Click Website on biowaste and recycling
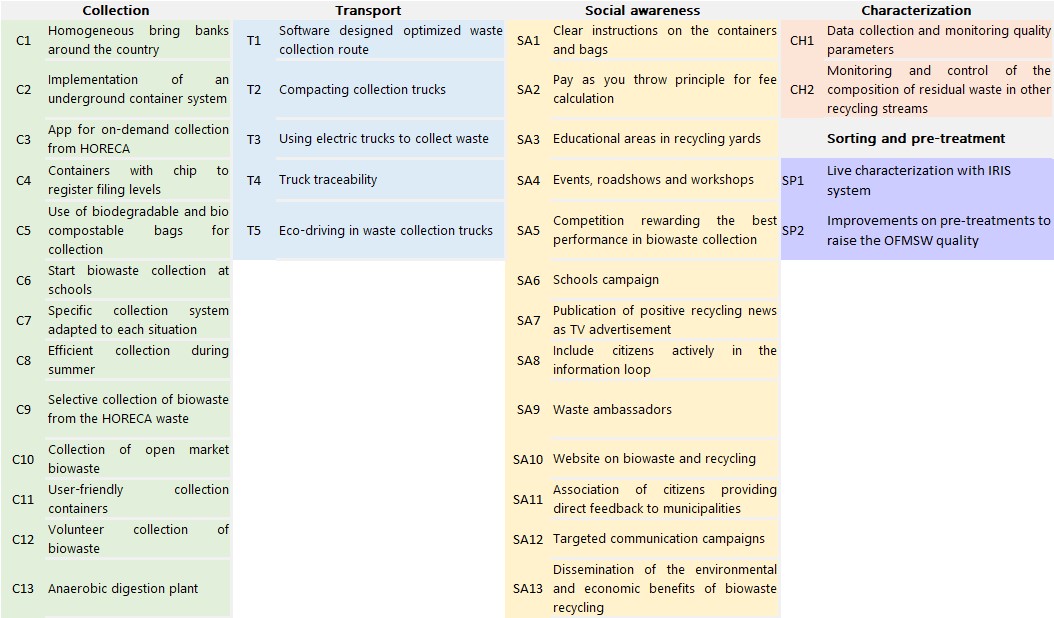The width and height of the screenshot is (1054, 618). (x=654, y=459)
